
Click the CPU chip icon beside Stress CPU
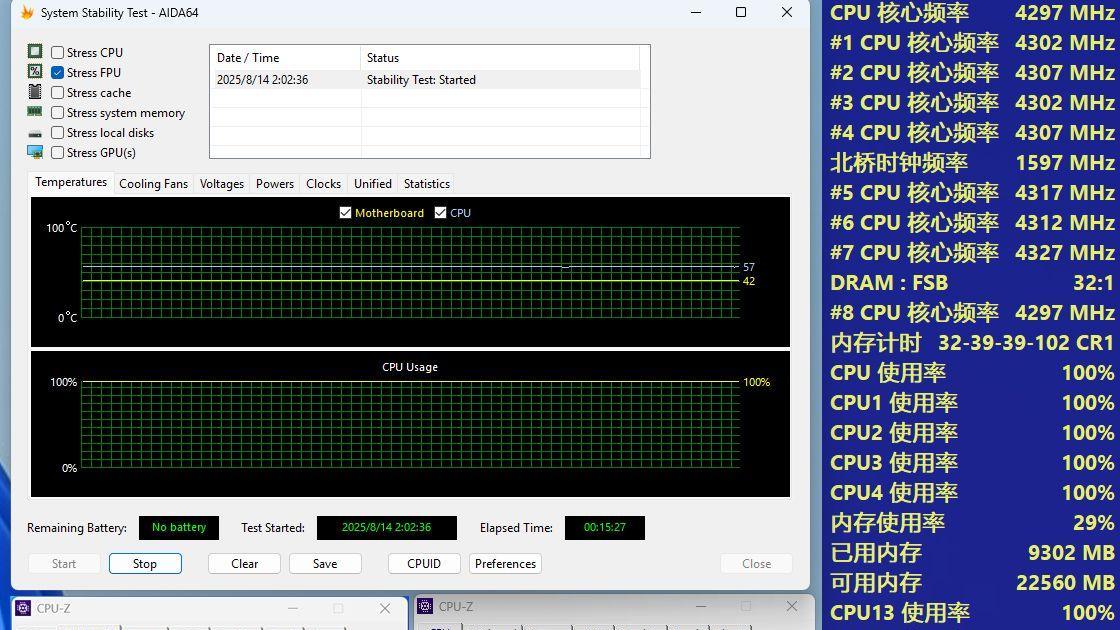[x=35, y=51]
